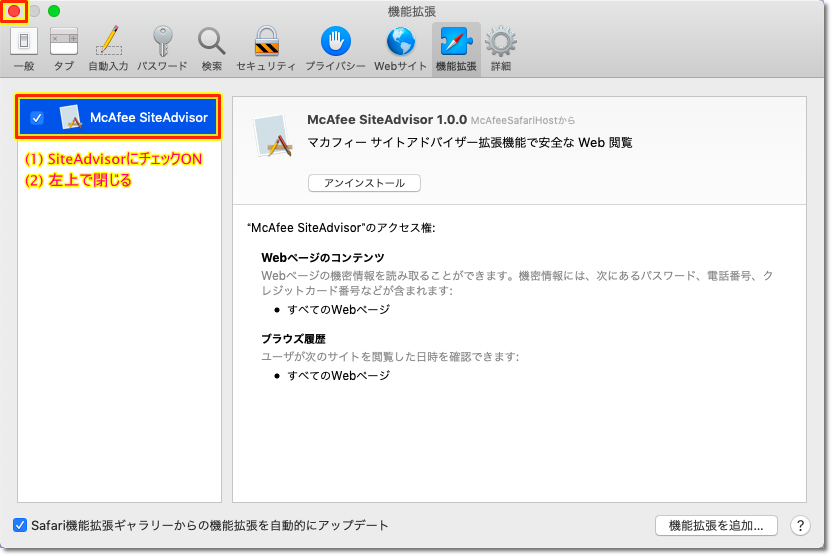Open the Webサイト globe pane
The width and height of the screenshot is (832, 556).
pos(400,49)
